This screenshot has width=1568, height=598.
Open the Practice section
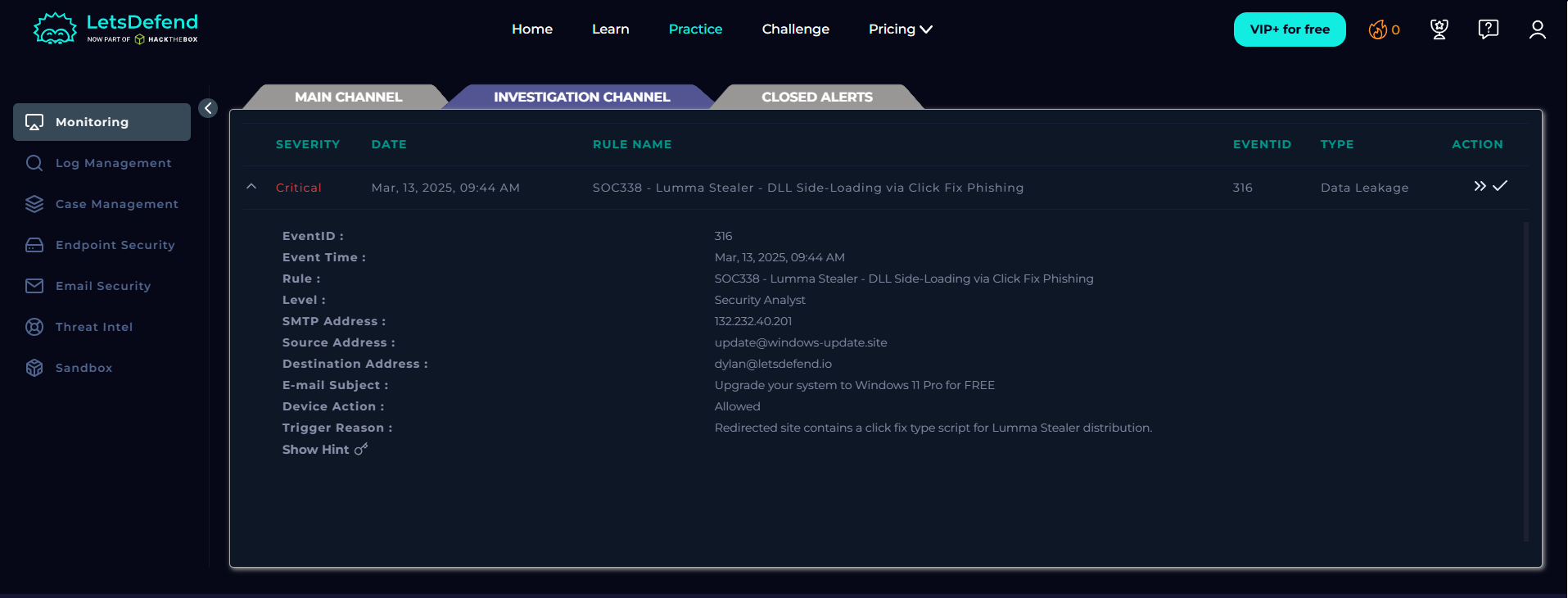[695, 29]
